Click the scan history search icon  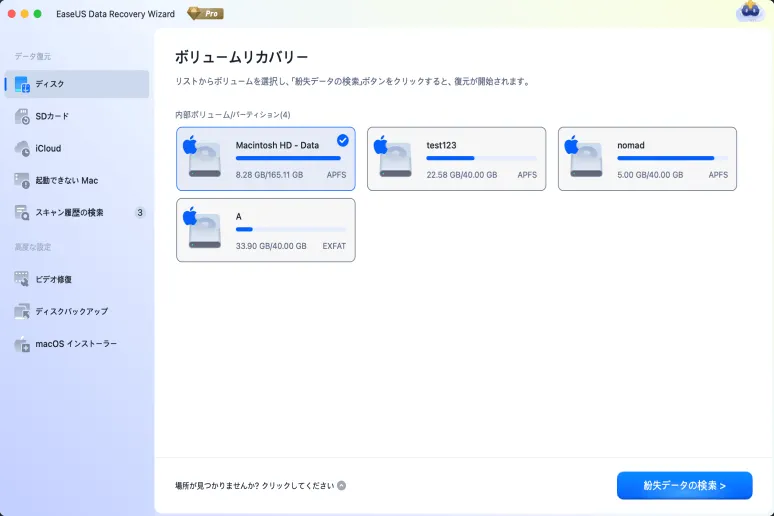pyautogui.click(x=22, y=213)
